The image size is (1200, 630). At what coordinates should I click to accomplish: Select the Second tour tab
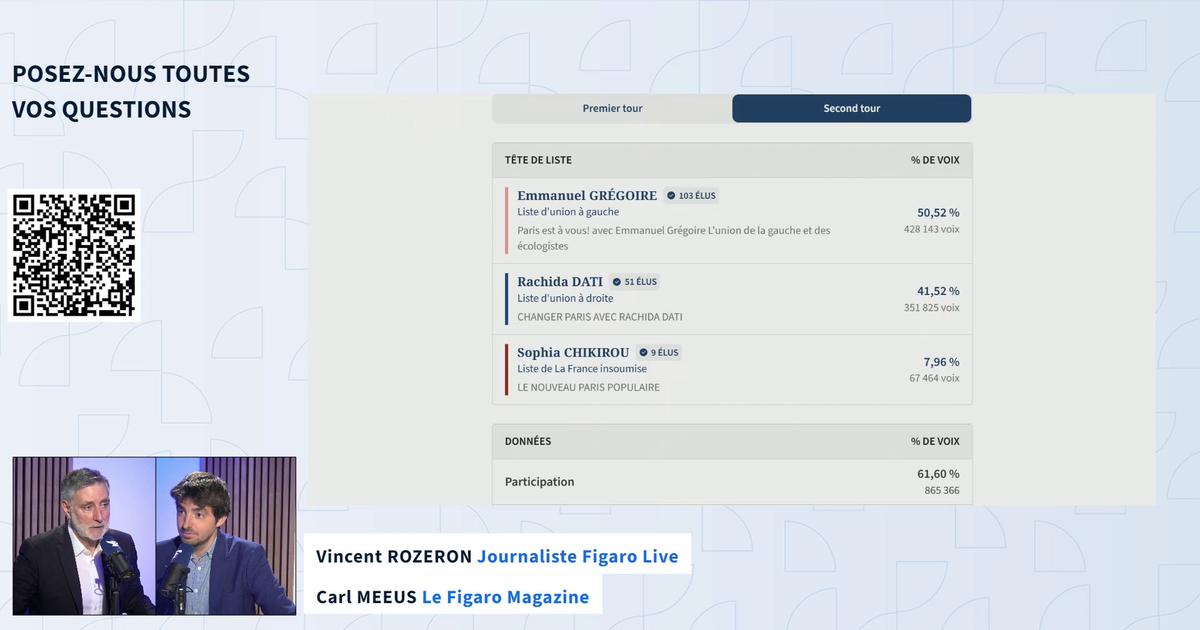(852, 108)
